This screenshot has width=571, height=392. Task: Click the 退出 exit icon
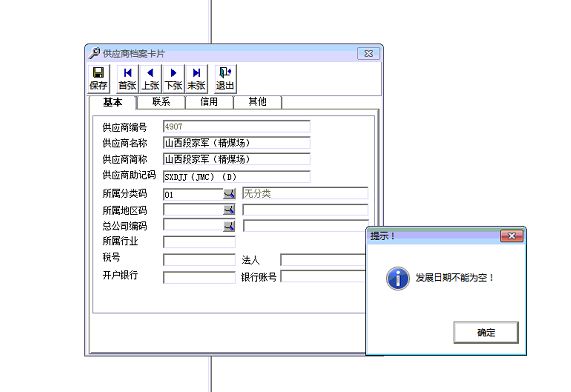[225, 78]
